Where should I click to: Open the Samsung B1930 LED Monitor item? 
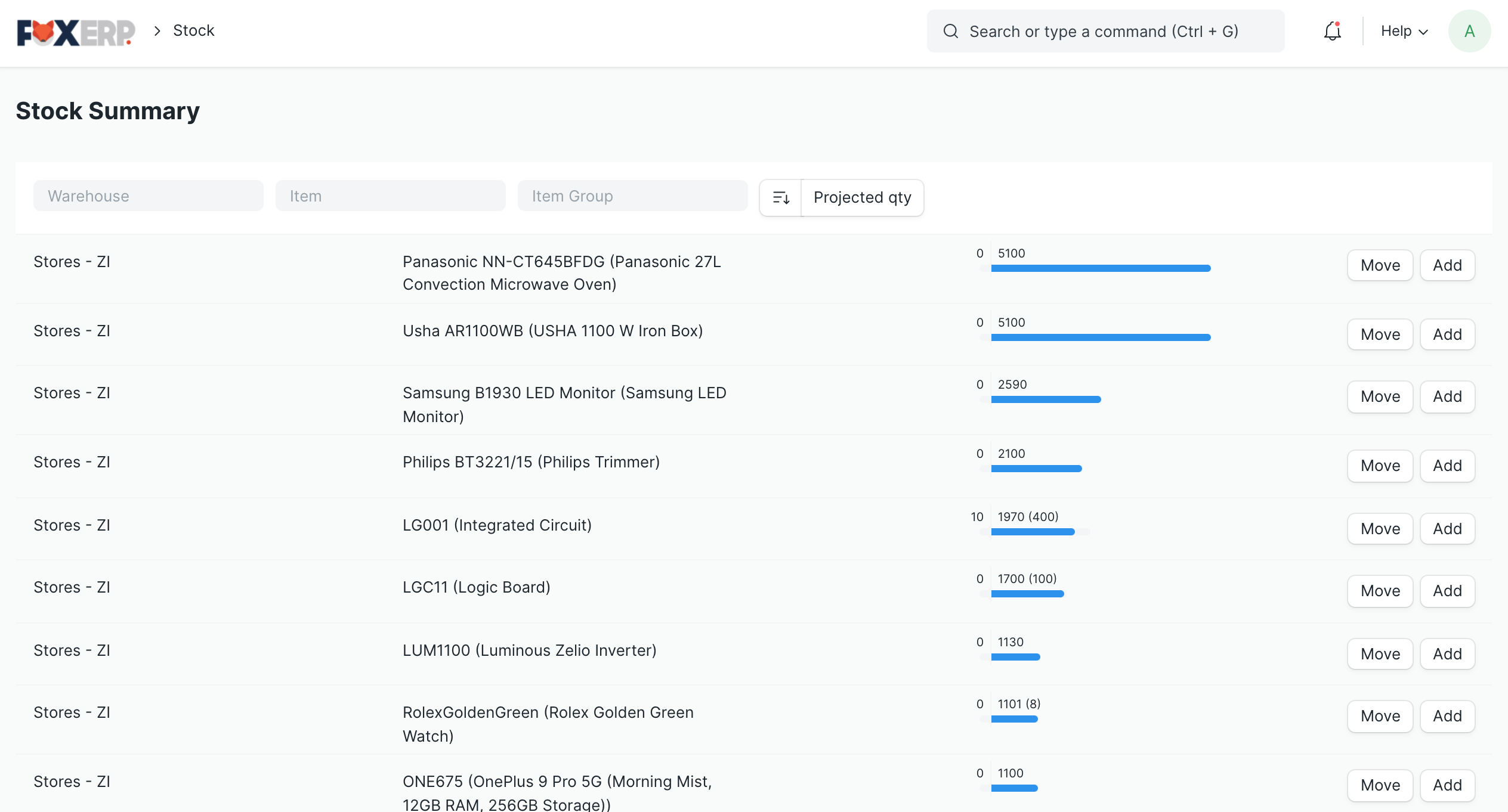tap(564, 405)
